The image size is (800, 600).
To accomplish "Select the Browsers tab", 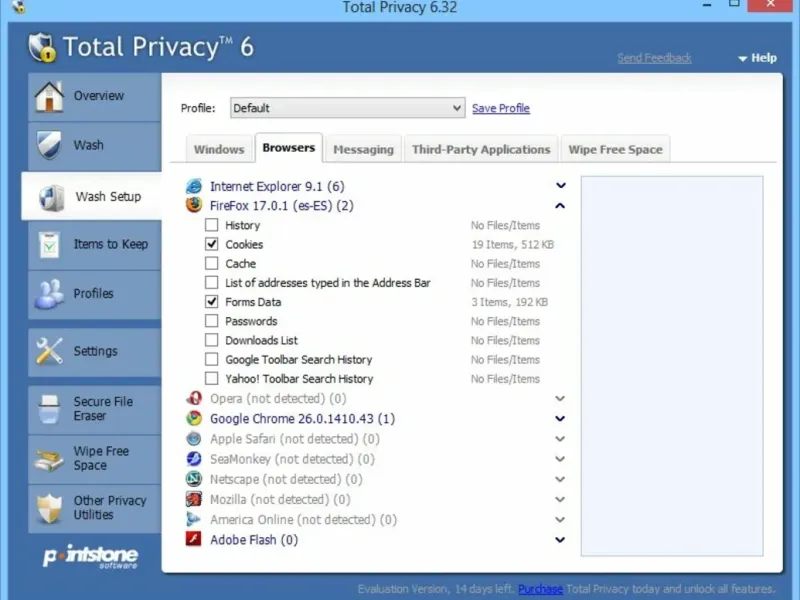I will tap(289, 148).
